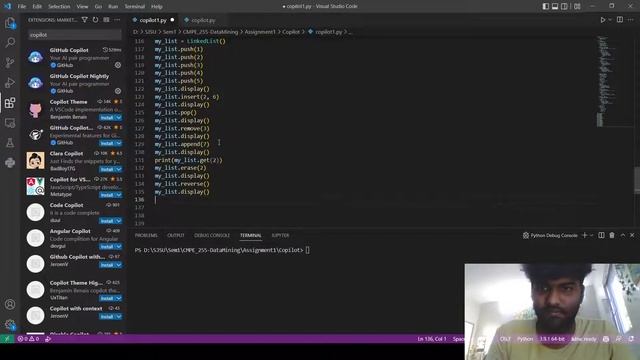Open the Search view in activity bar
The width and height of the screenshot is (640, 360).
[x=10, y=42]
